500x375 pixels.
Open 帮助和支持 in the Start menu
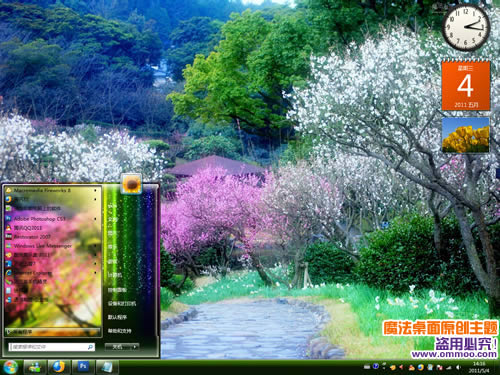[119, 331]
